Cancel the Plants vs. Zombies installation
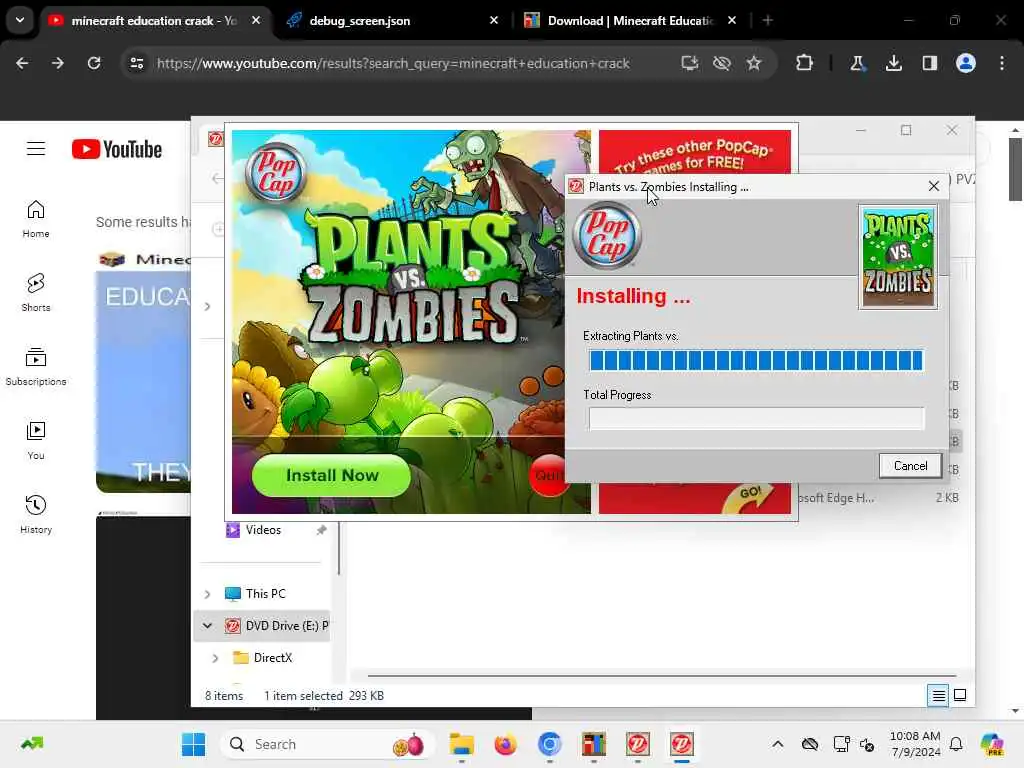The height and width of the screenshot is (768, 1024). tap(910, 466)
